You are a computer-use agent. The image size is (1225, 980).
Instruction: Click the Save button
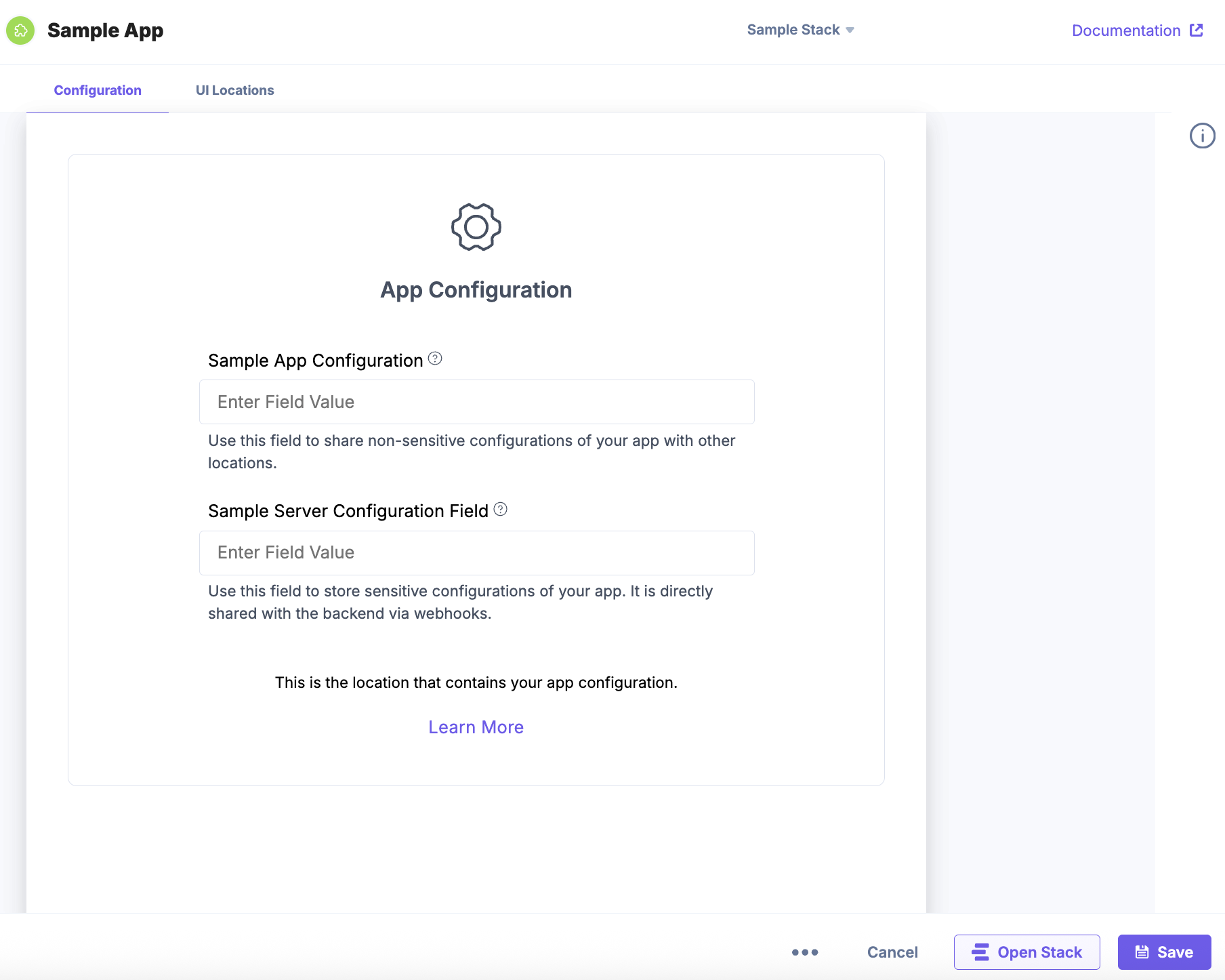click(x=1164, y=952)
